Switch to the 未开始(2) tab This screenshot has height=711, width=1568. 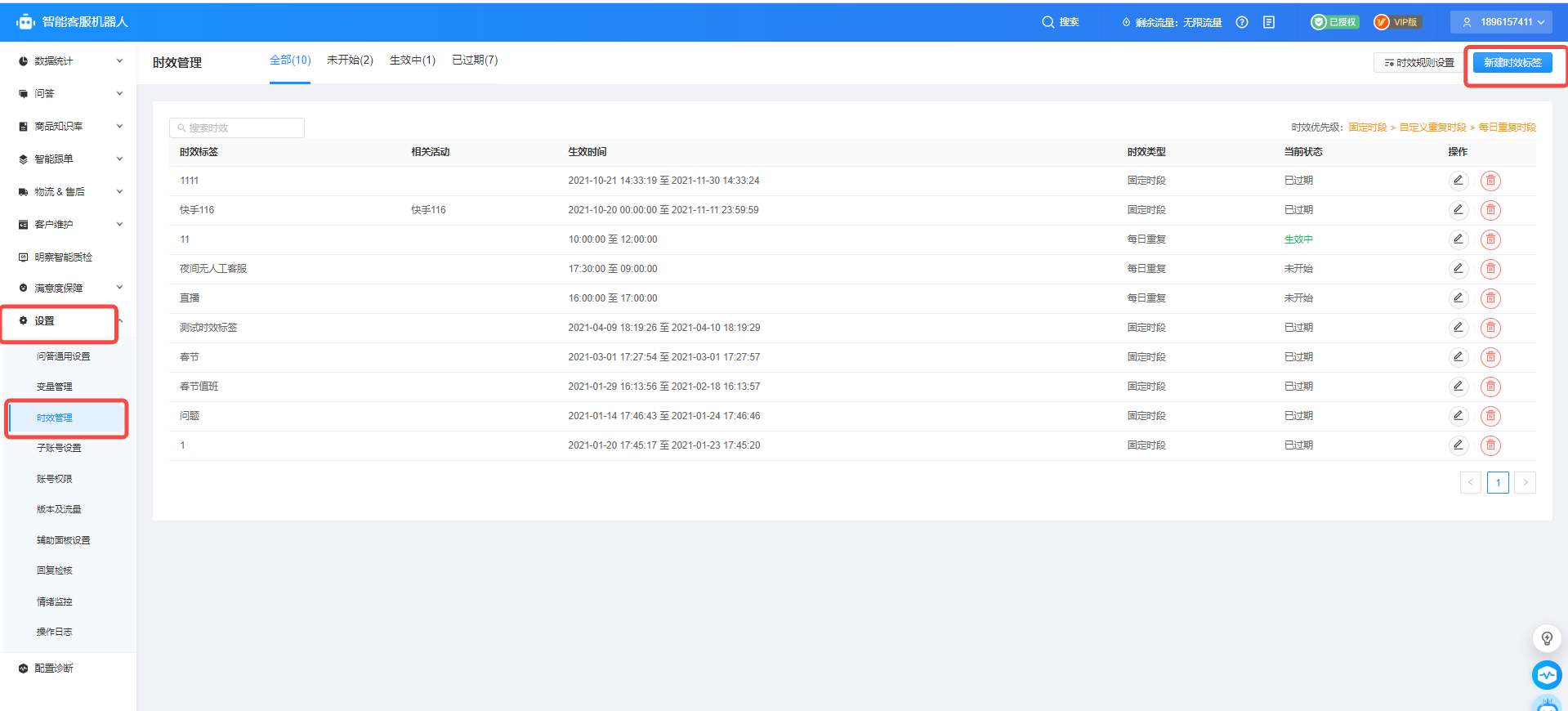point(350,60)
